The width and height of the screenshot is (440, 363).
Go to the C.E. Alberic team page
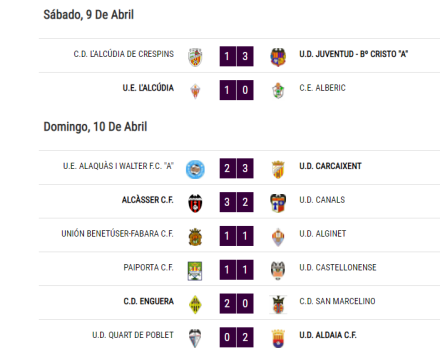[x=322, y=88]
